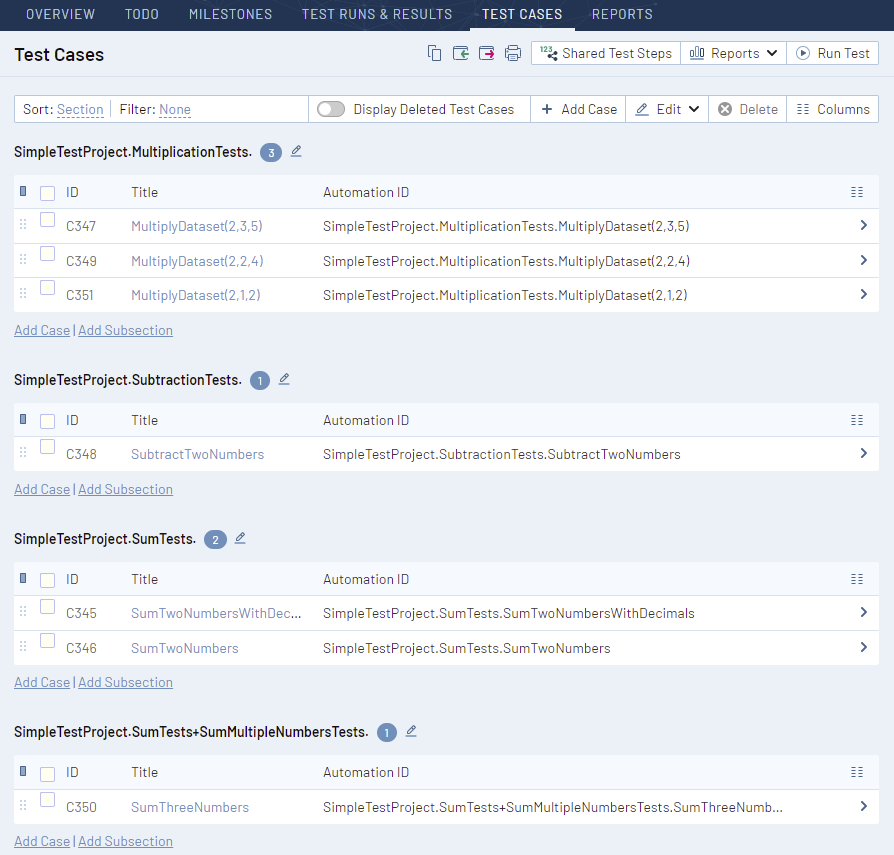This screenshot has width=894, height=855.
Task: Click pencil icon beside SimpleTestProject.SumTests. heading
Action: 240,538
